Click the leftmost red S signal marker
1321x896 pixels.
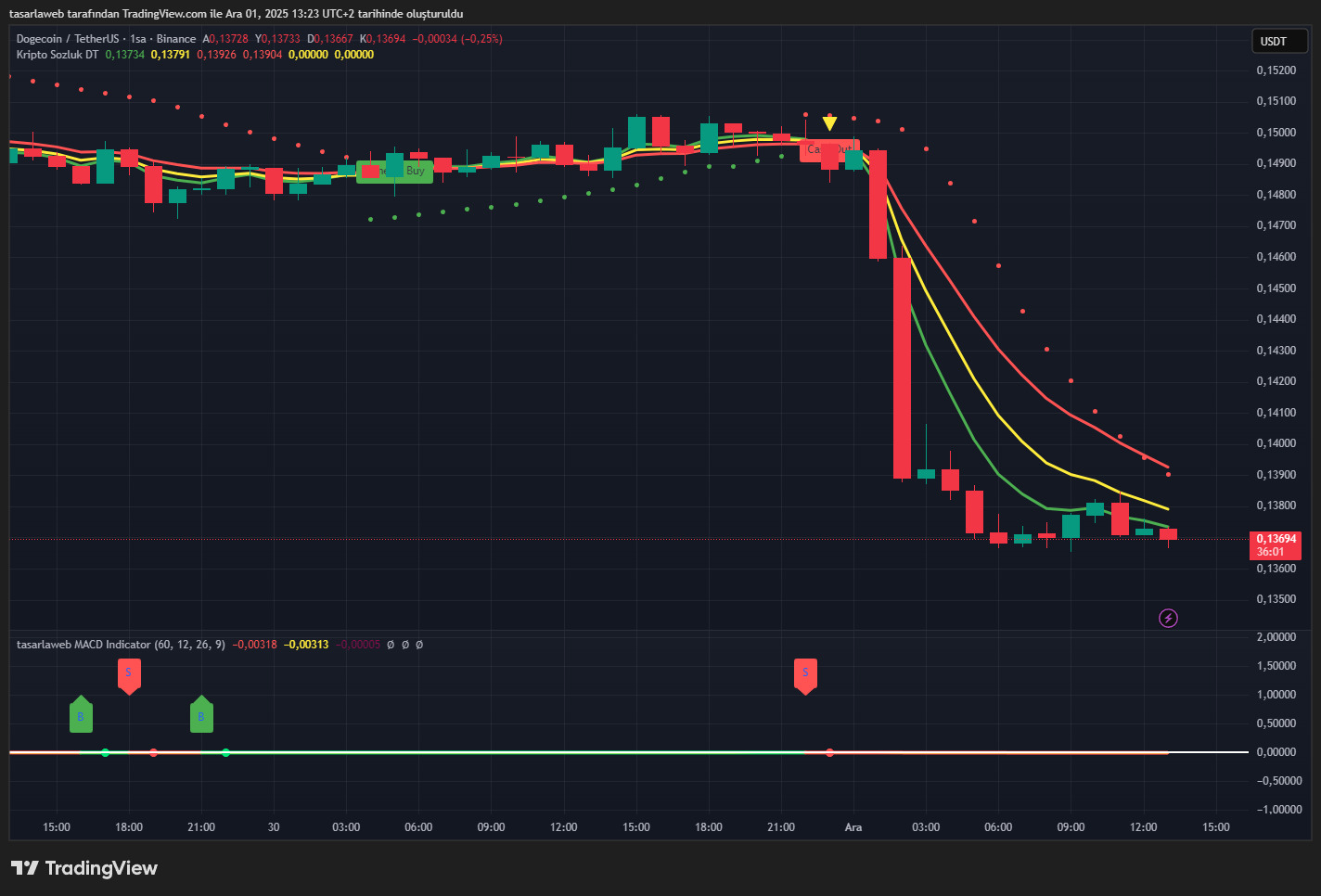129,674
